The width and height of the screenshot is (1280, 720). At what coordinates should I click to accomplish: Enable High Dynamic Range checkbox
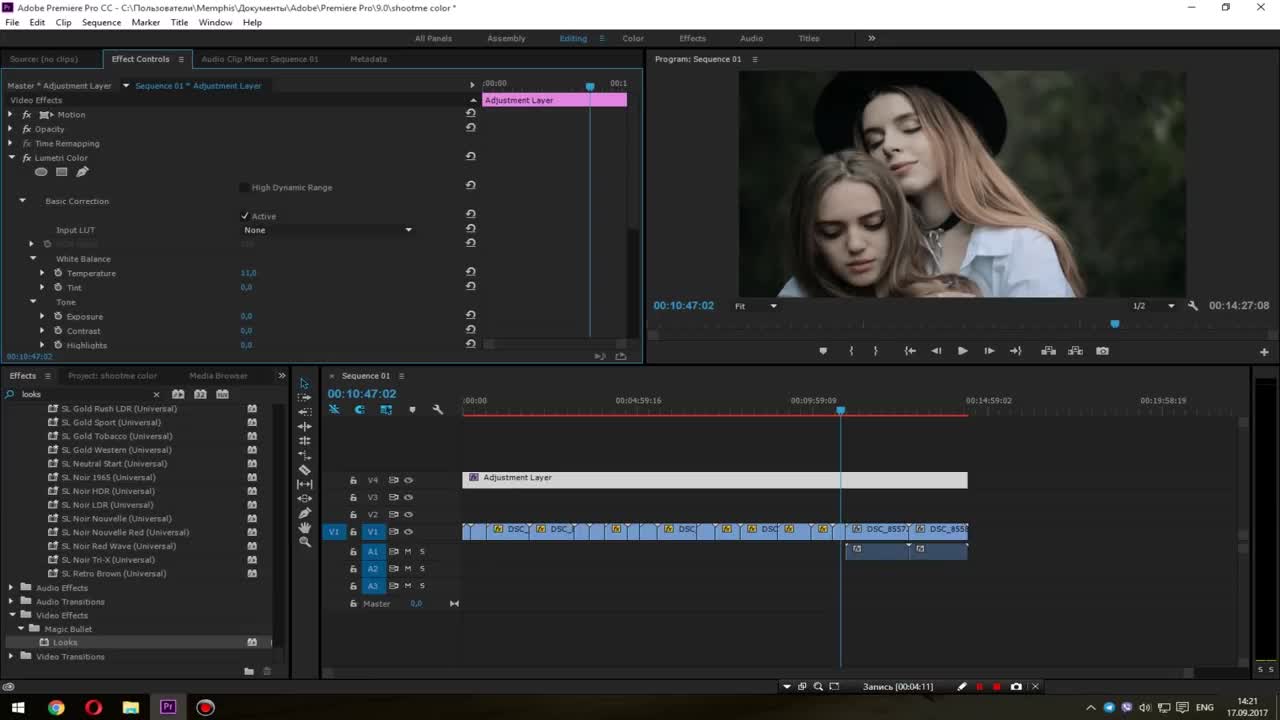(244, 187)
